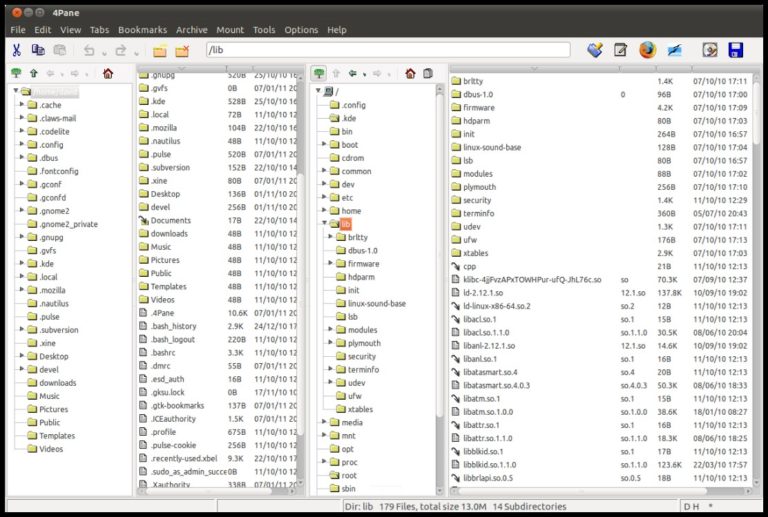The width and height of the screenshot is (768, 517).
Task: Open the Archive menu
Action: coord(192,30)
